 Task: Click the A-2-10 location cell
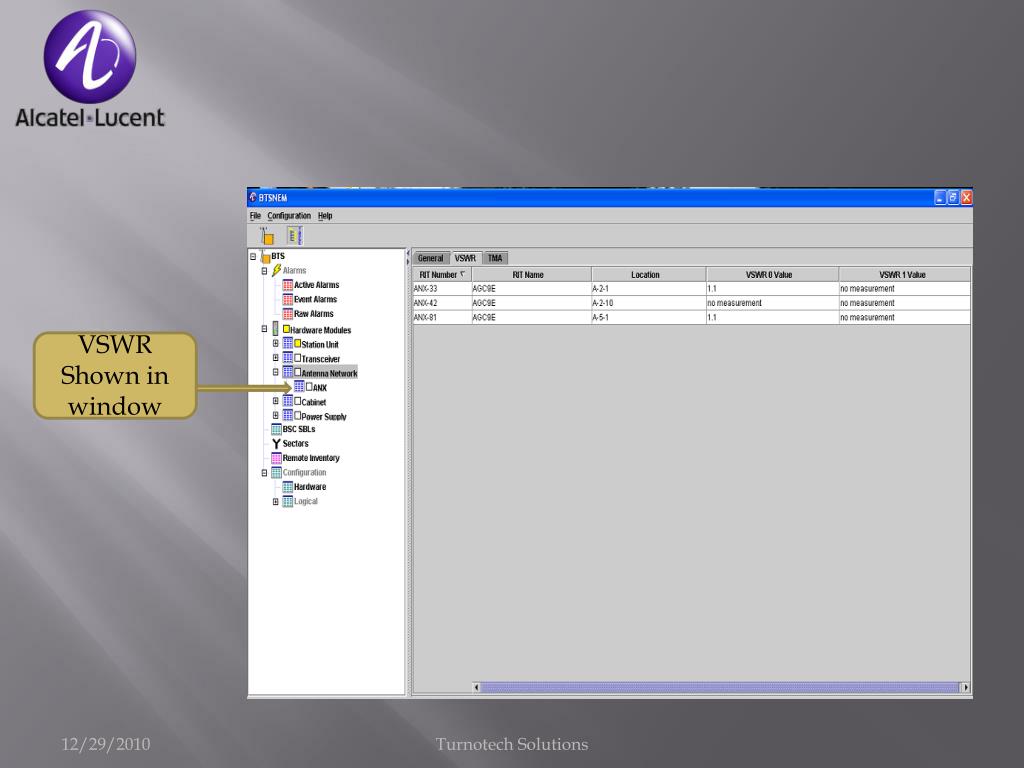pos(648,303)
